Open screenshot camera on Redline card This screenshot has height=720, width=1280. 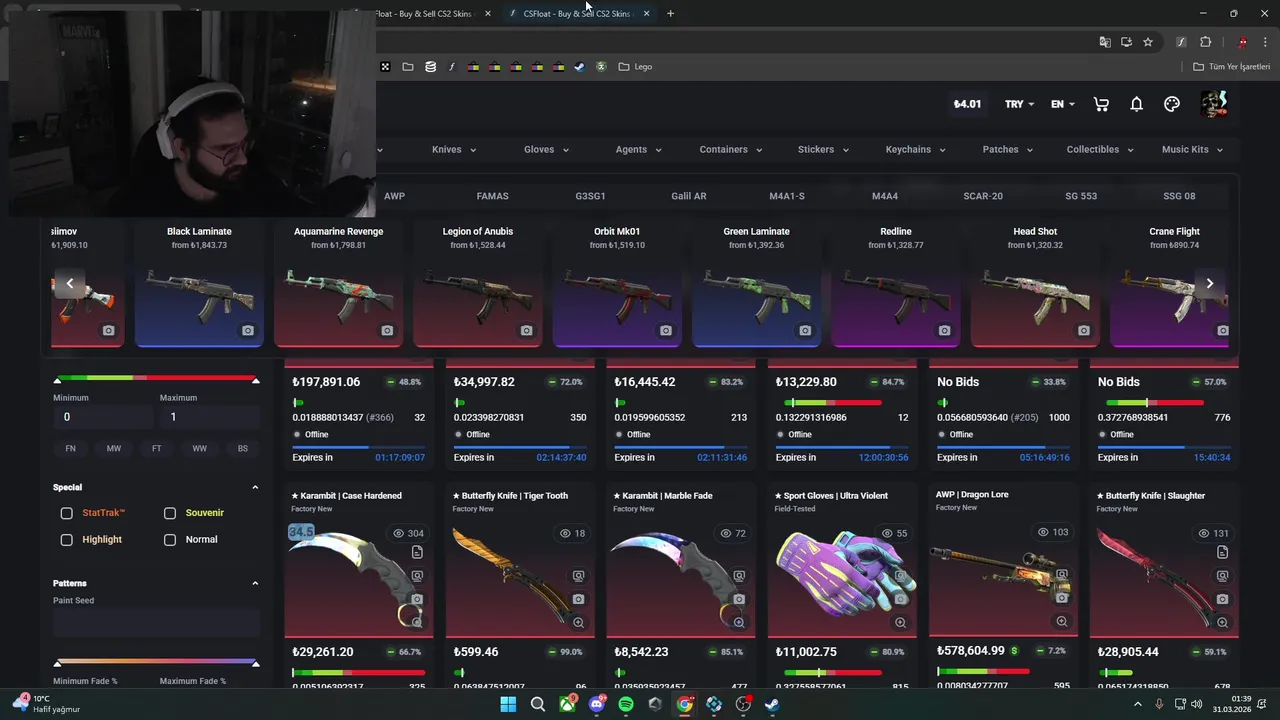[944, 331]
